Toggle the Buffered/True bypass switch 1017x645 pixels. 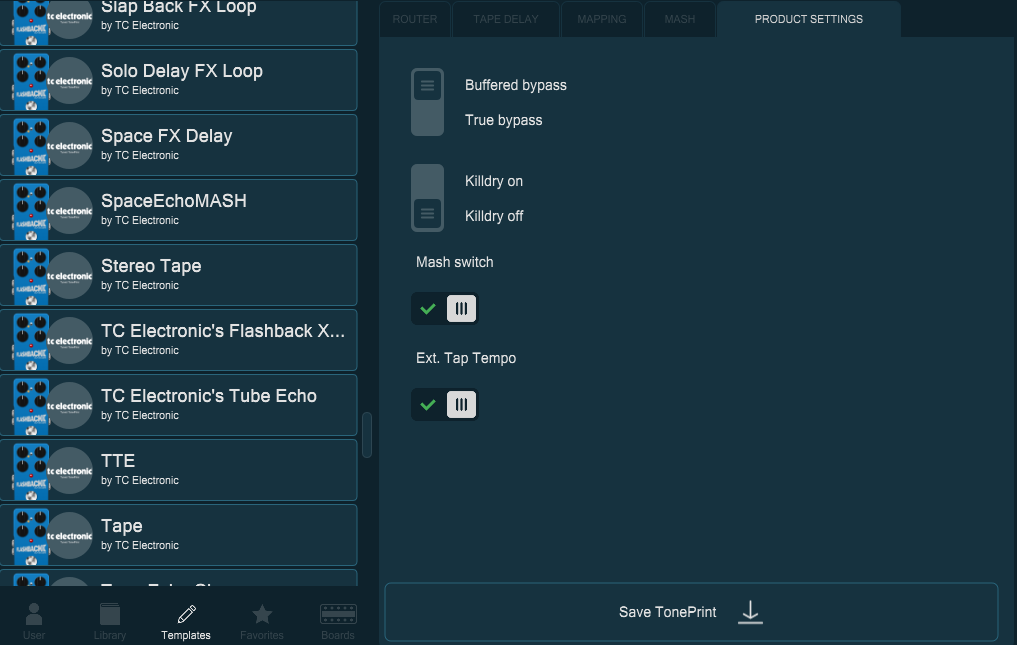click(x=427, y=102)
